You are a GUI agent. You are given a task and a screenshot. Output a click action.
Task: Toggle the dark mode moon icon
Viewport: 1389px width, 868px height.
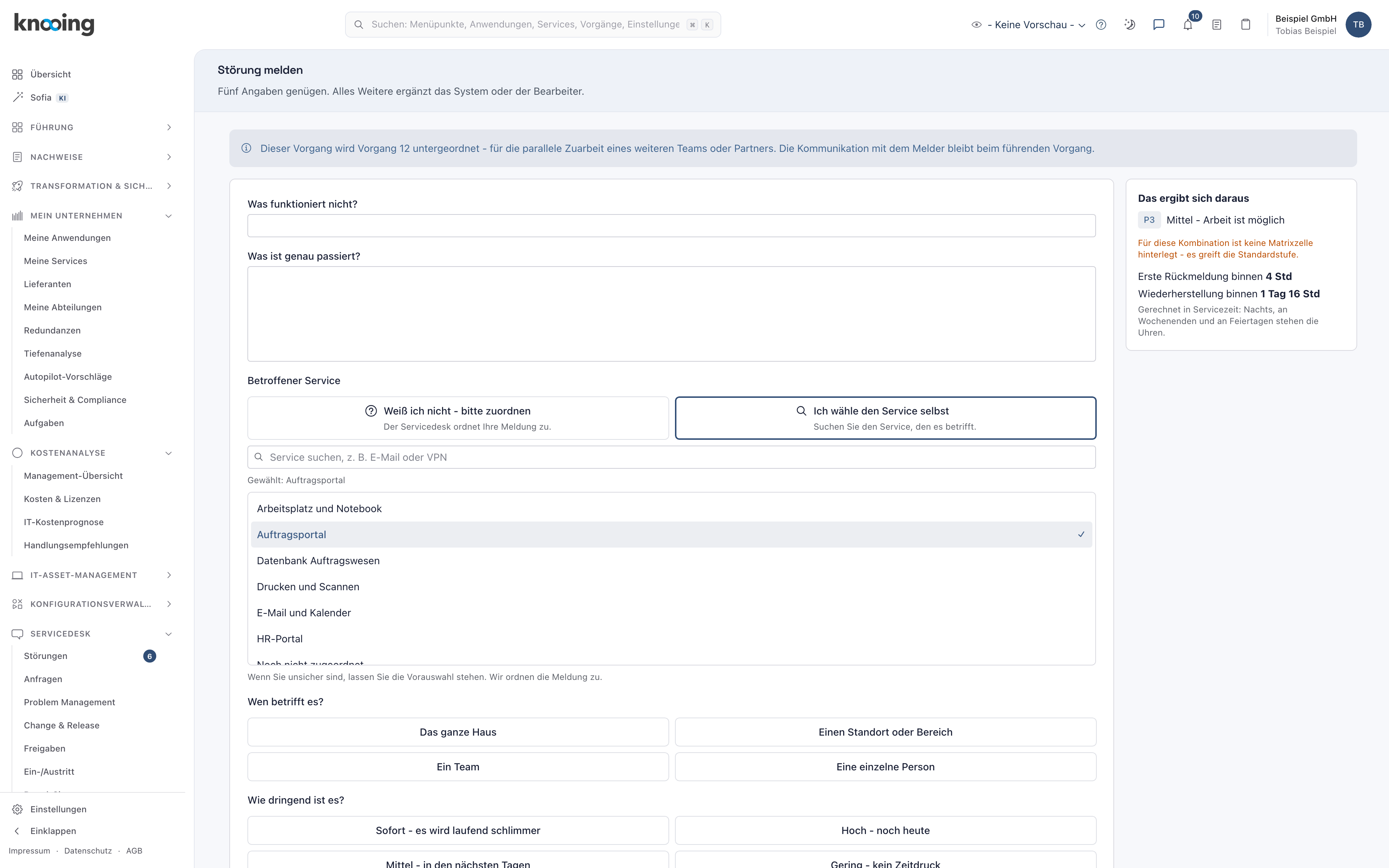point(1129,25)
